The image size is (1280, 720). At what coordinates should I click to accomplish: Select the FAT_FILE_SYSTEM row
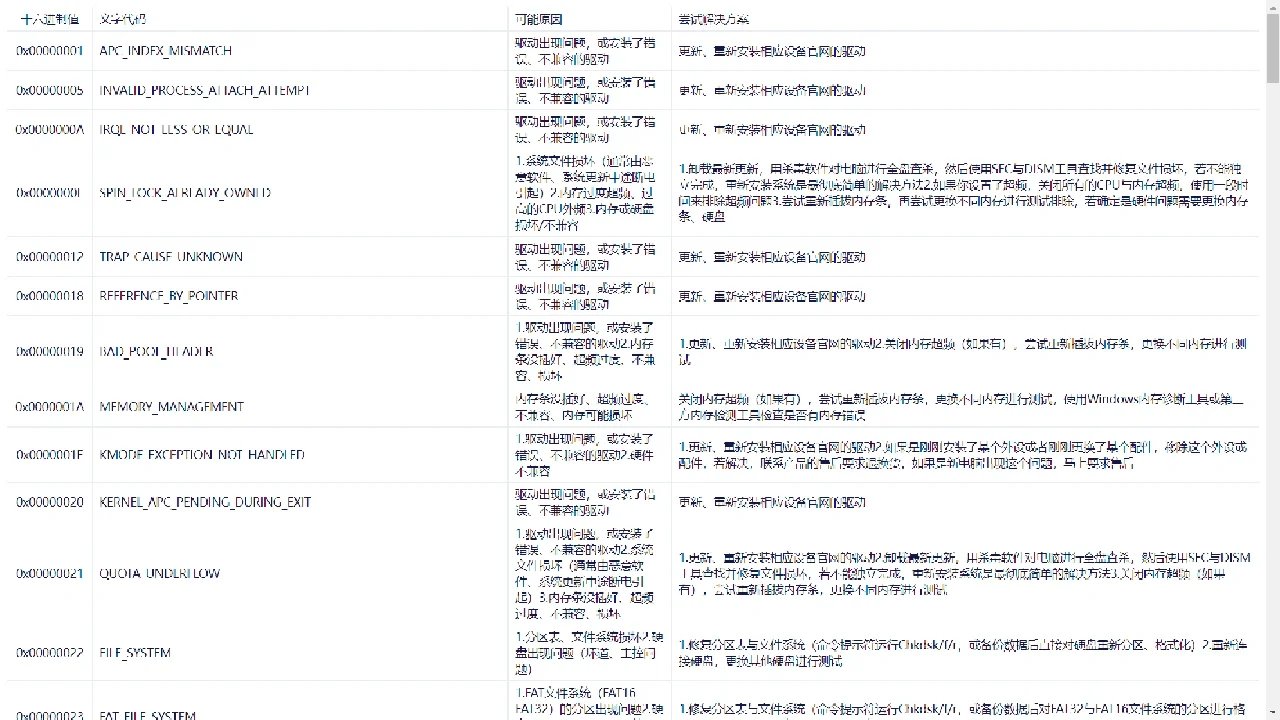[x=147, y=716]
